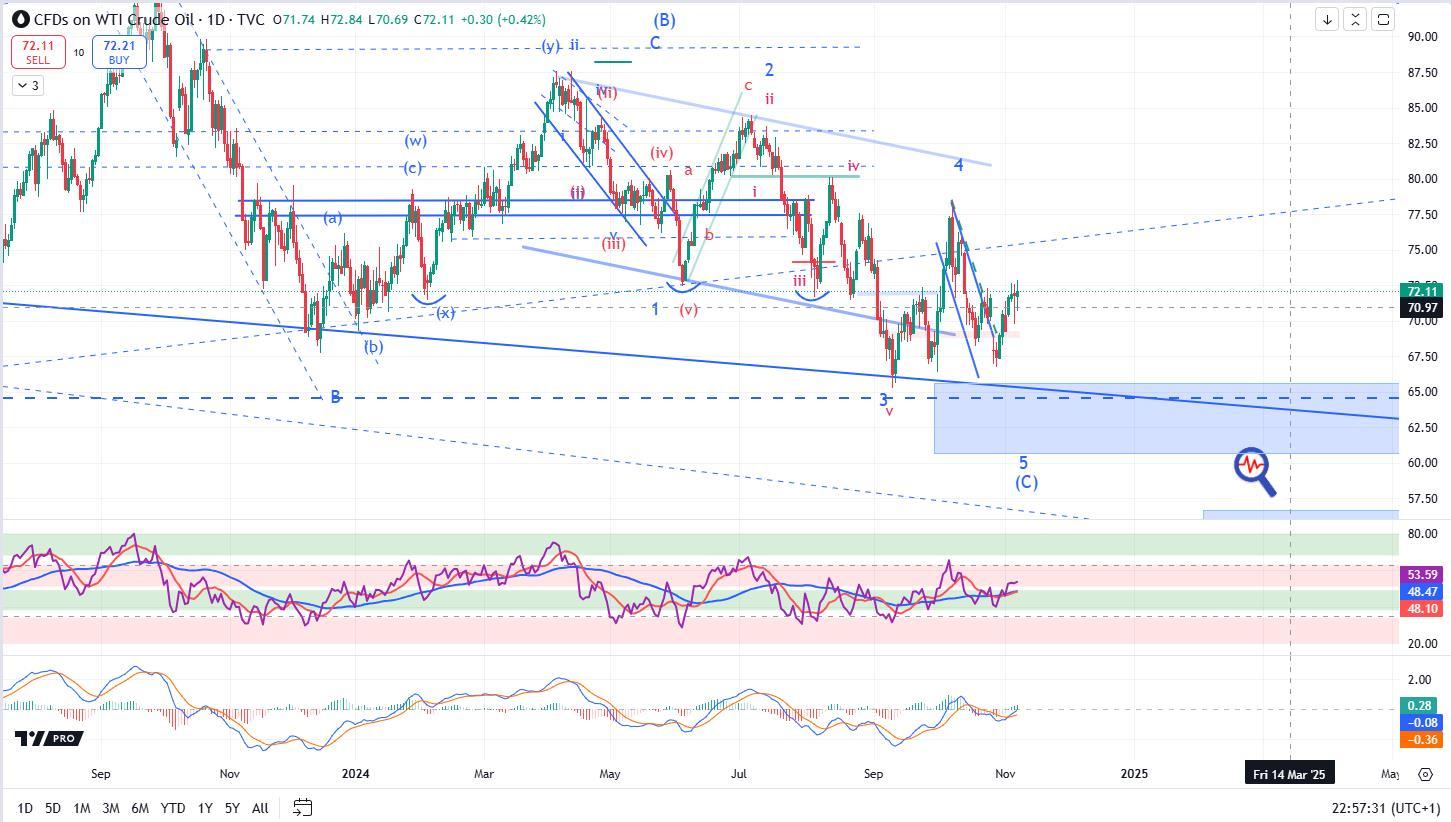Select the 5Y time range
The image size is (1451, 822).
pyautogui.click(x=232, y=807)
